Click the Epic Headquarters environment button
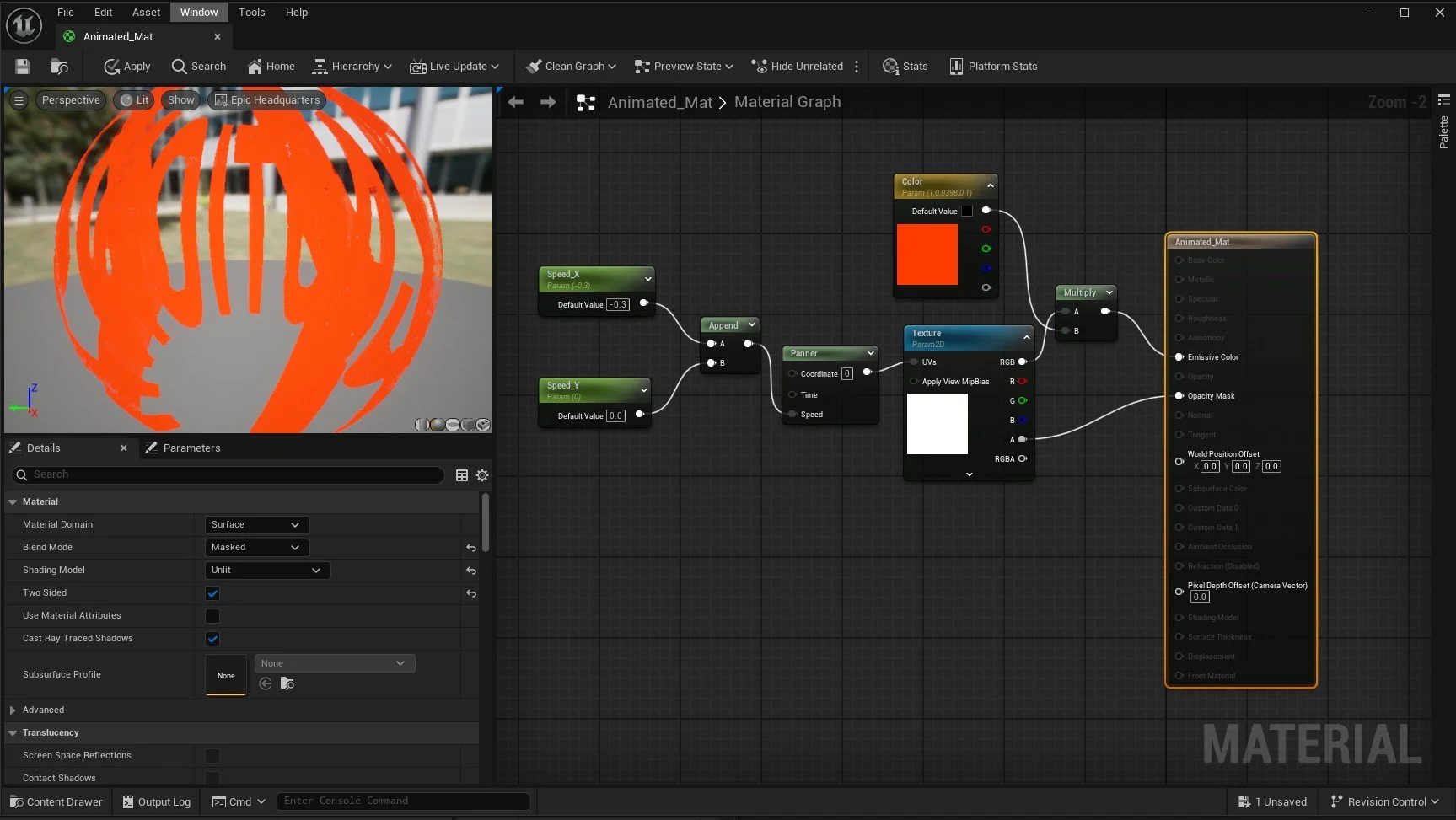This screenshot has width=1456, height=820. click(x=267, y=99)
